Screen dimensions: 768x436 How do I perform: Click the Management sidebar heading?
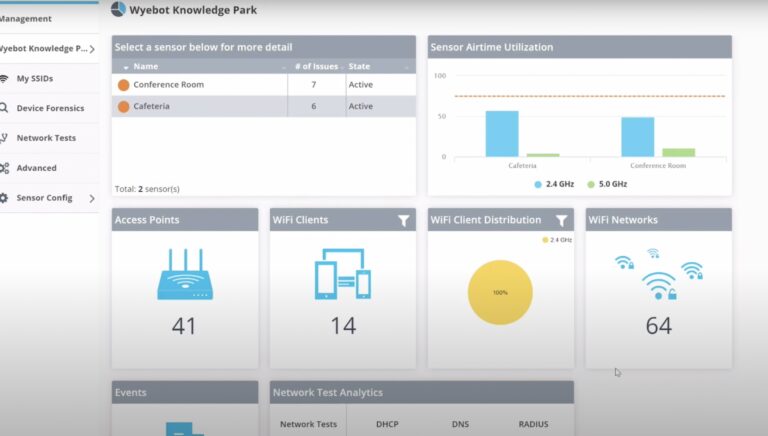pos(25,19)
